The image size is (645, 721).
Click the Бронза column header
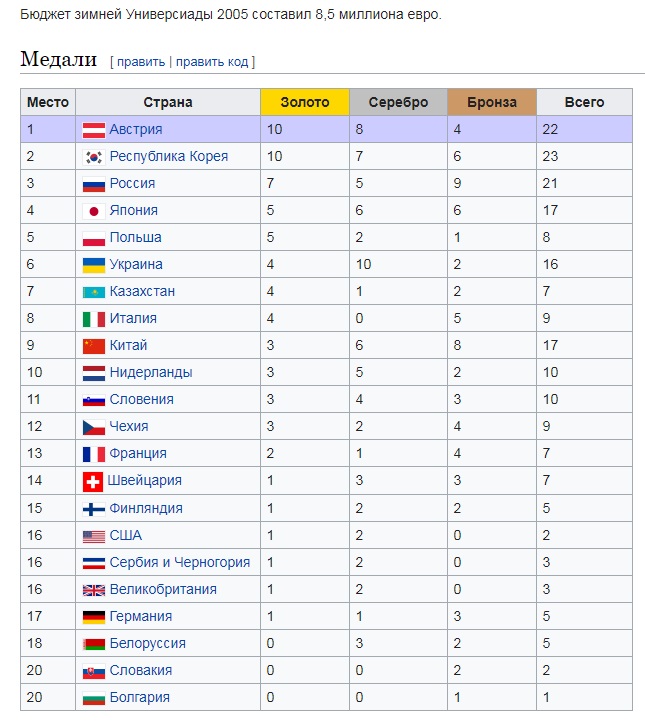coord(492,102)
